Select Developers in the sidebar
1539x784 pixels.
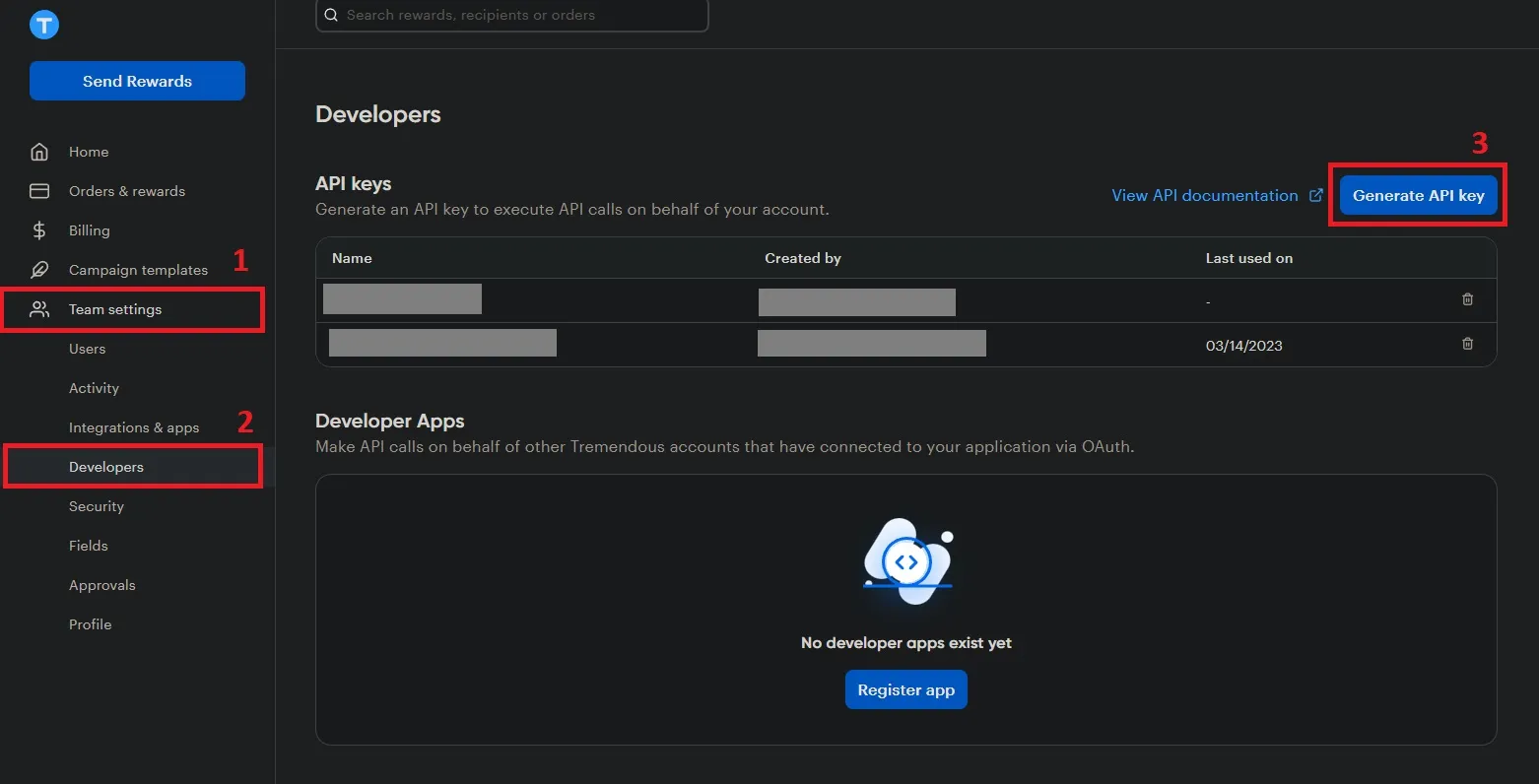coord(106,466)
